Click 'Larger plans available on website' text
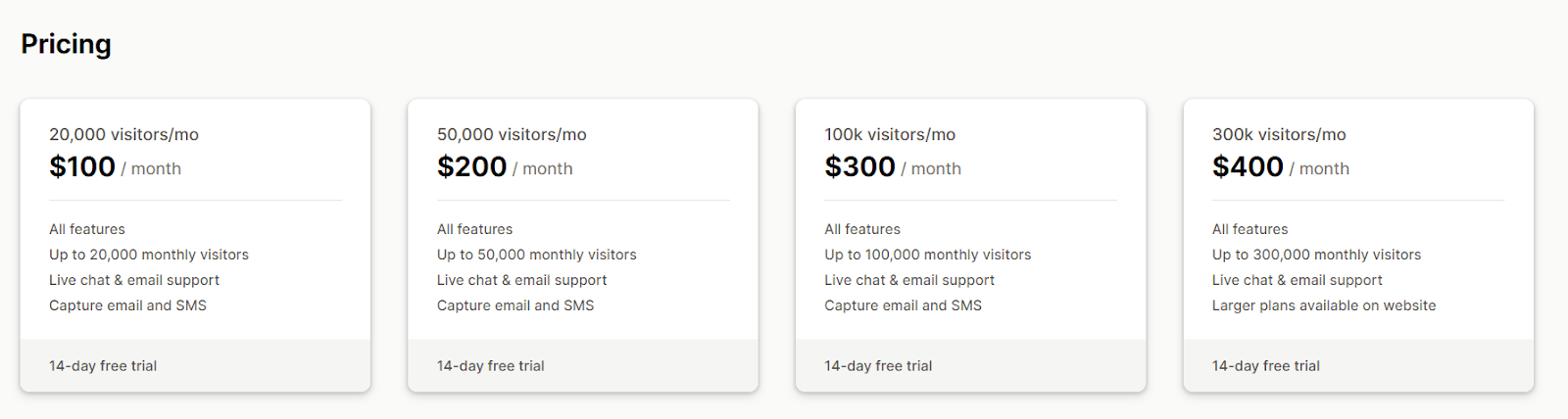The width and height of the screenshot is (1568, 419). coord(1324,305)
